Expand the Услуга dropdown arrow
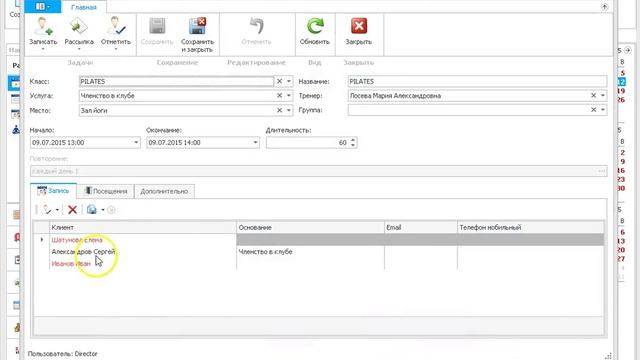Viewport: 640px width, 360px height. pyautogui.click(x=289, y=96)
